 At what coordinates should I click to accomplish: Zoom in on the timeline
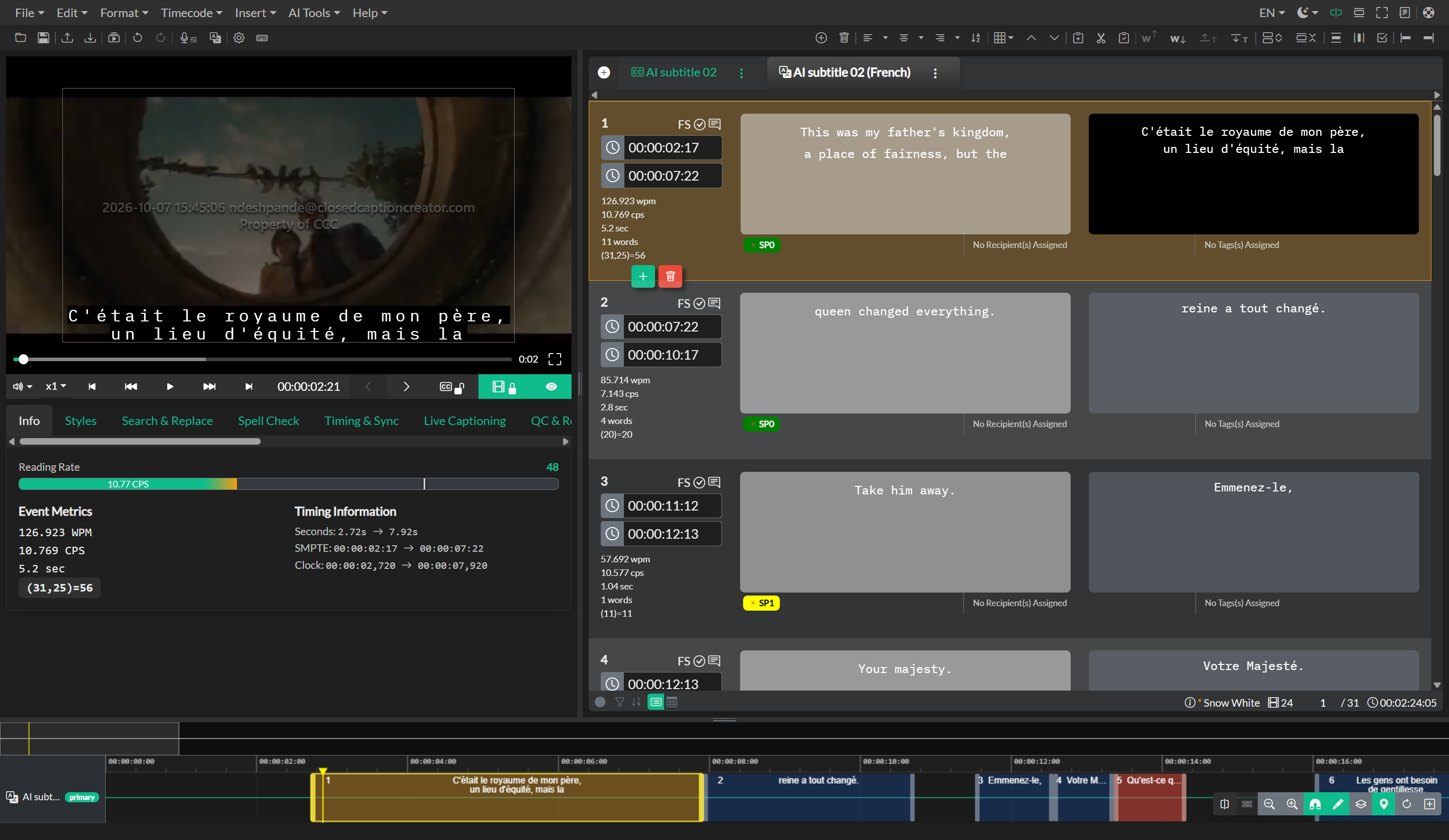coord(1292,804)
